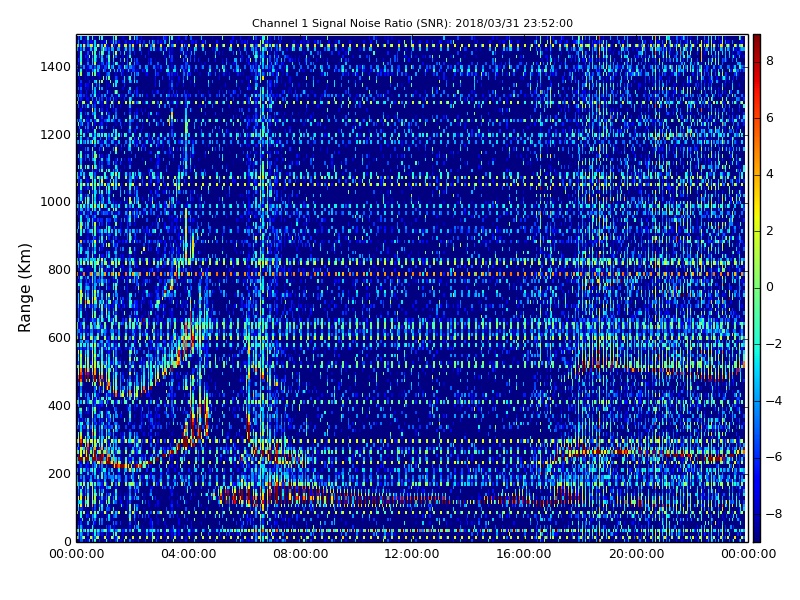Image resolution: width=800 pixels, height=600 pixels.
Task: Click the 800 range tick label
Action: 60,270
